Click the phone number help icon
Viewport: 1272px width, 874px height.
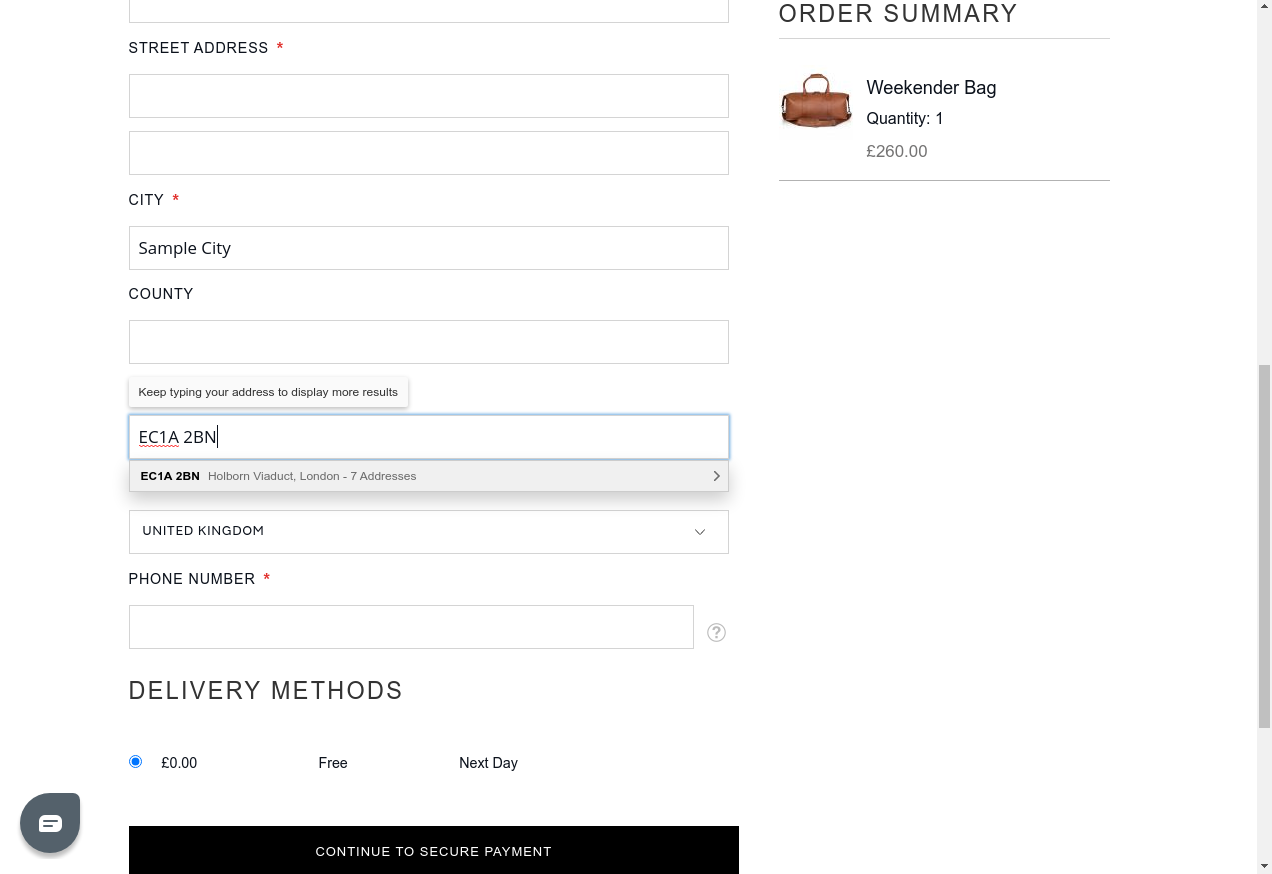pyautogui.click(x=716, y=632)
